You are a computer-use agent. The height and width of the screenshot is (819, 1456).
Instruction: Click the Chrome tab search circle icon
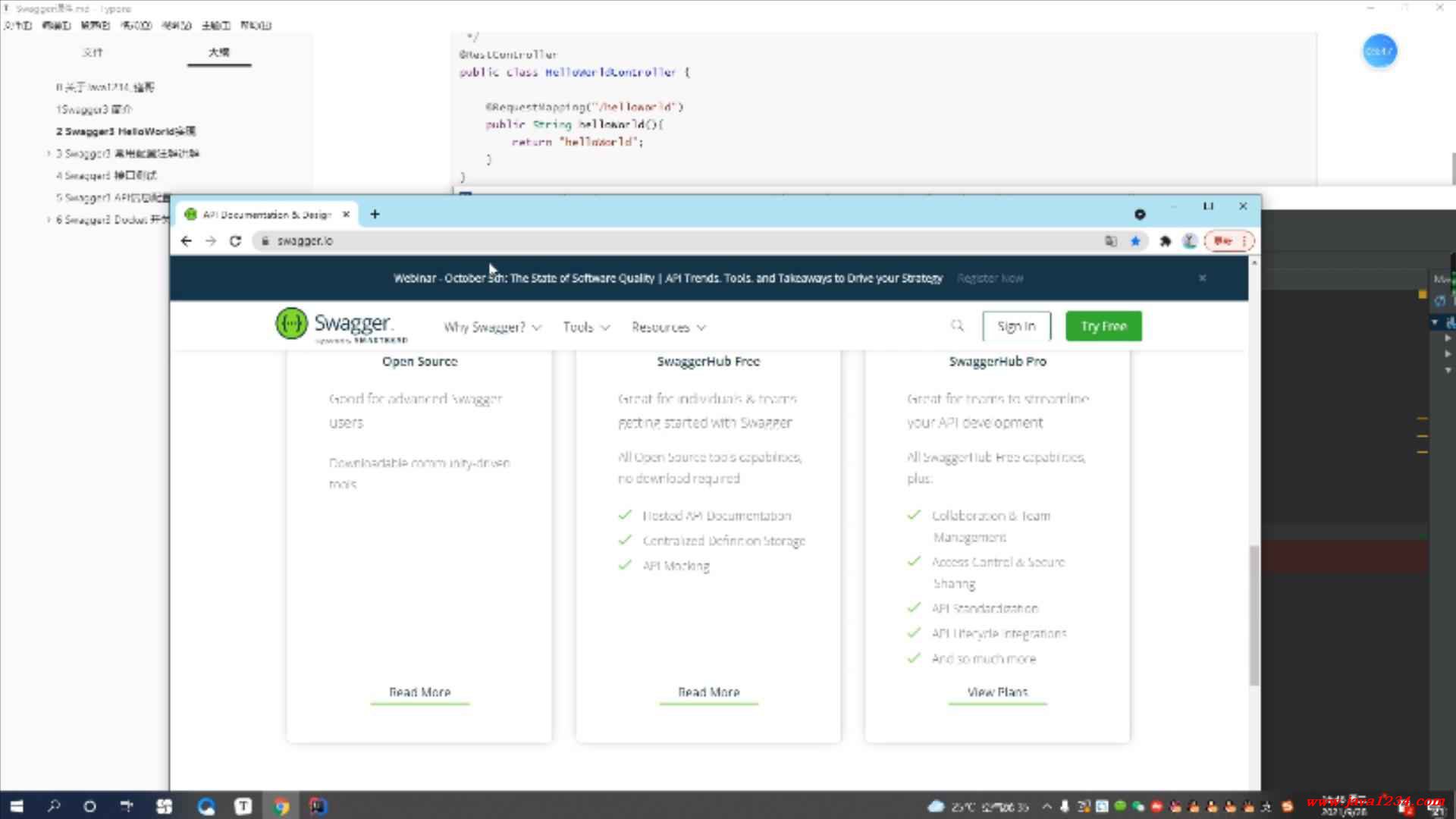(x=1140, y=215)
